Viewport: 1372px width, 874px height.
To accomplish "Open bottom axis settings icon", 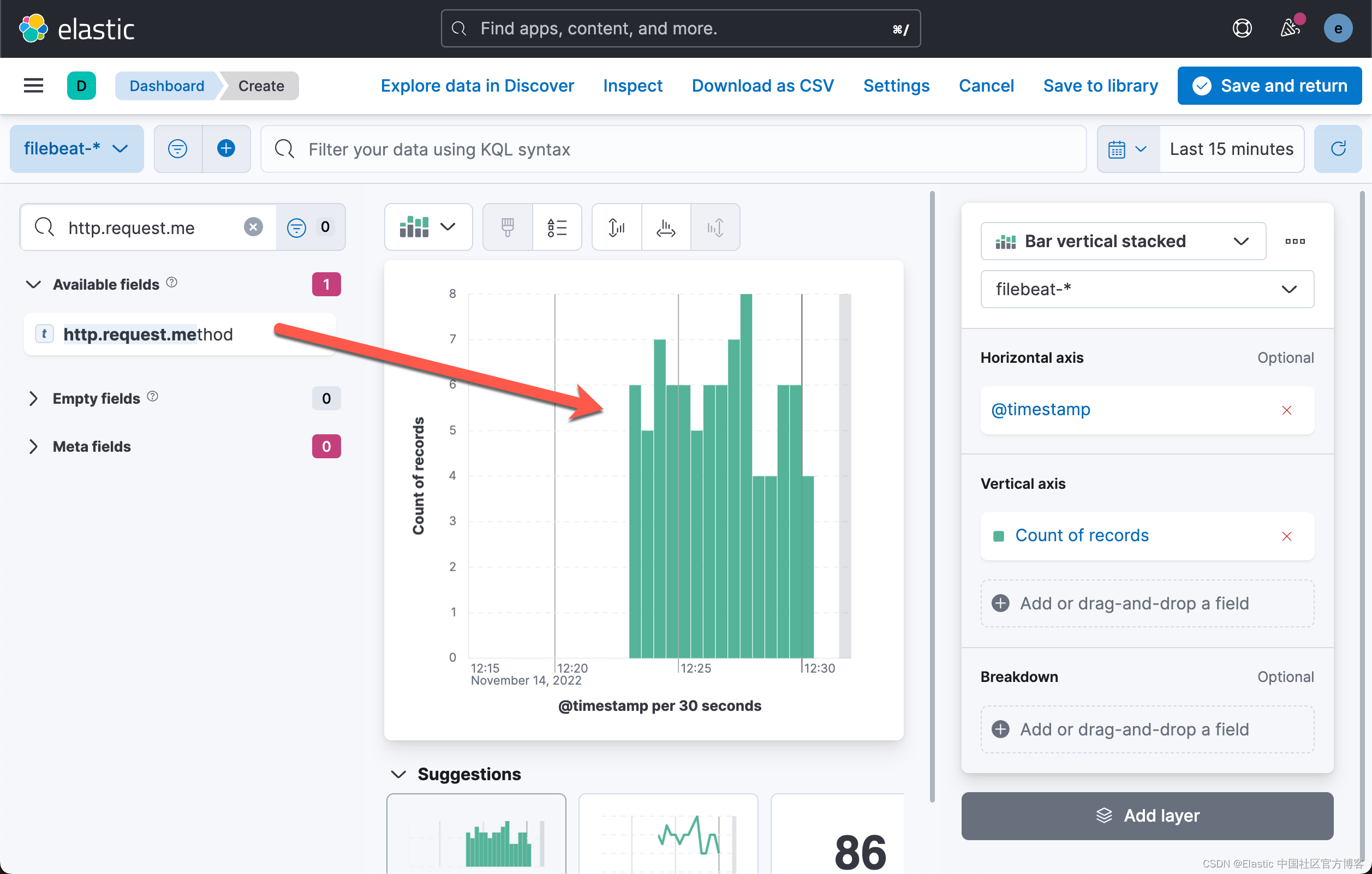I will 665,228.
